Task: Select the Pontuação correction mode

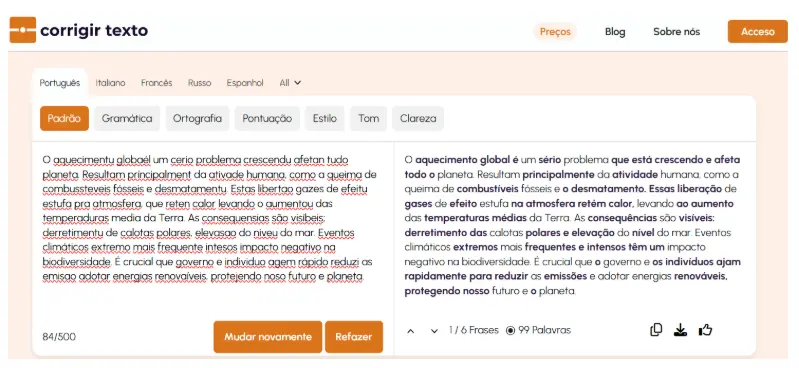Action: 267,118
